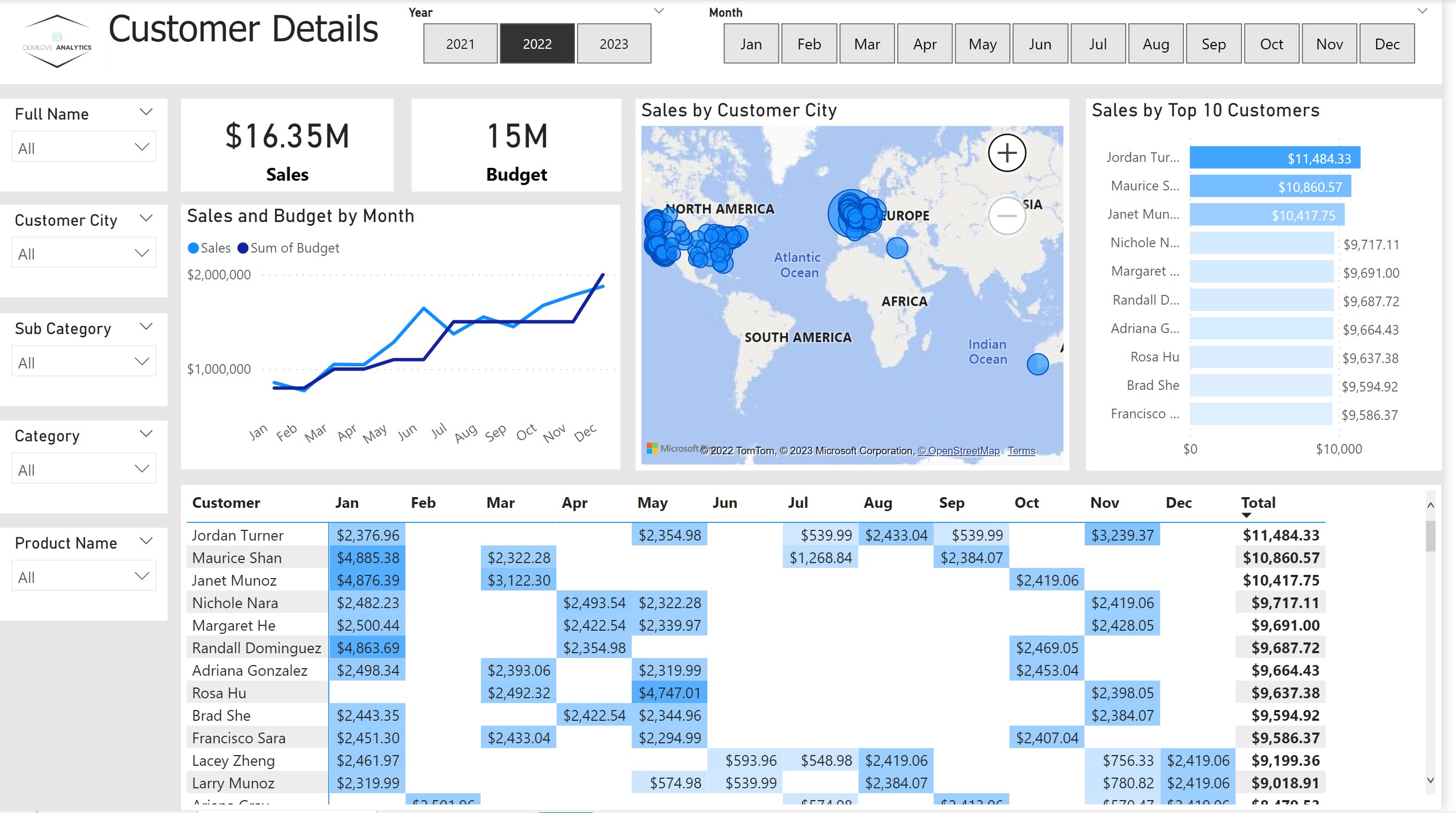Viewport: 1456px width, 813px height.
Task: Select the year 2023 in the Year slicer
Action: (x=614, y=43)
